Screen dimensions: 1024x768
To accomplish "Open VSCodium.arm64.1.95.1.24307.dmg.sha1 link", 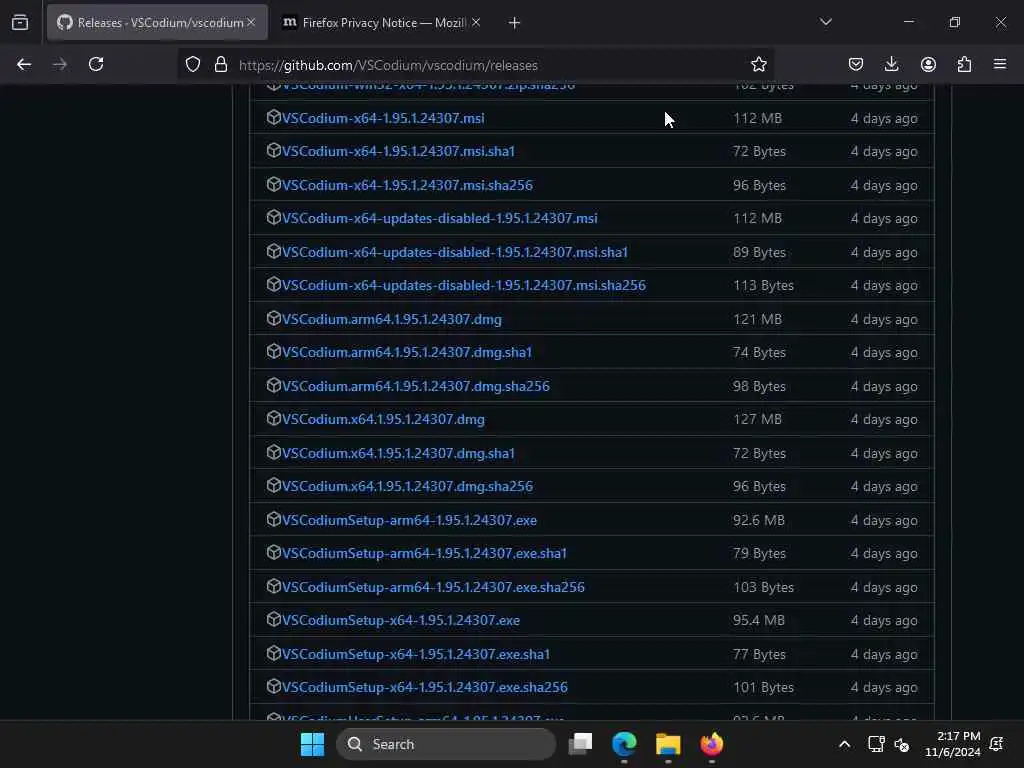I will coord(407,353).
